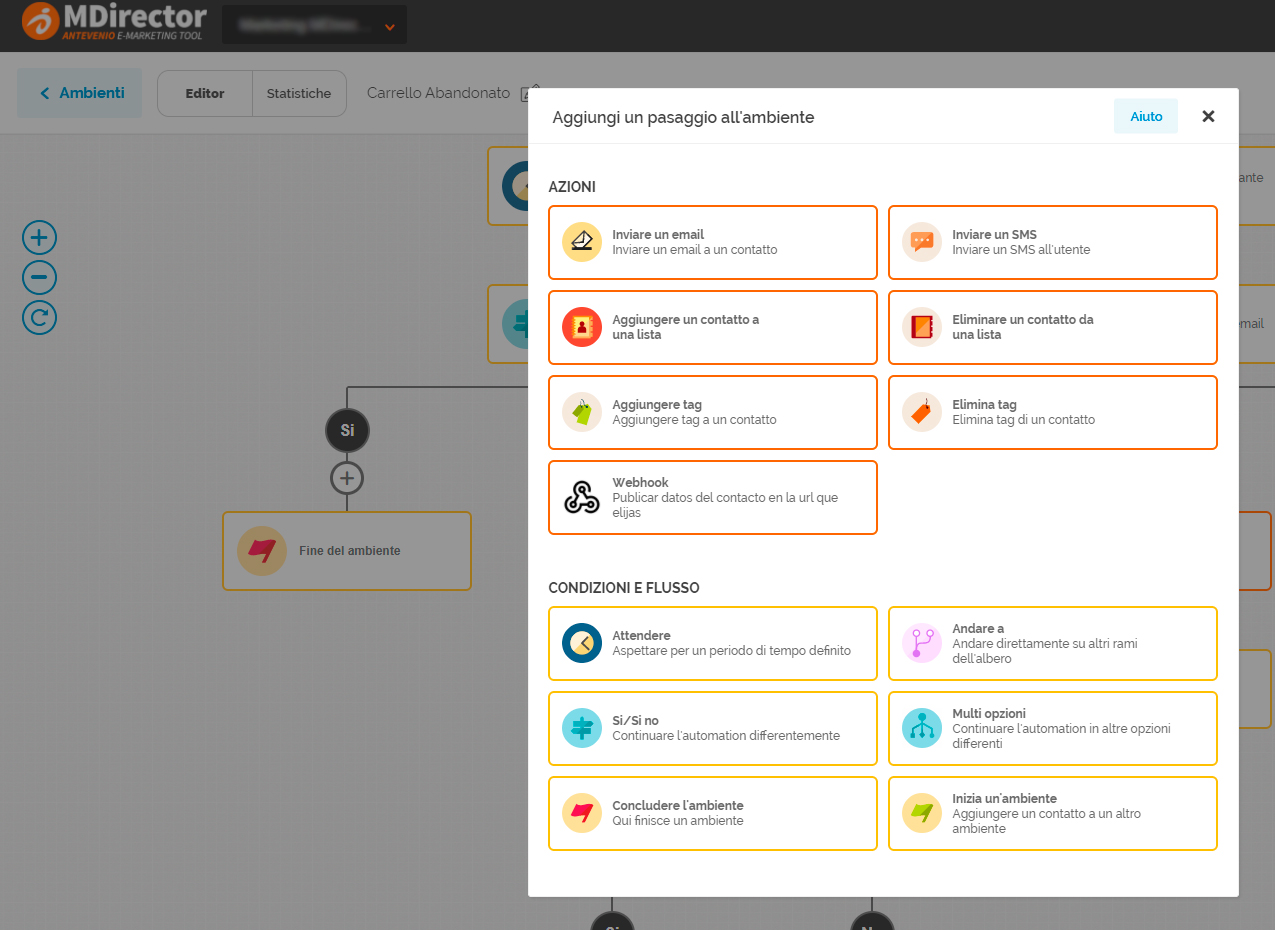1275x930 pixels.
Task: Choose the Multi opzioni hierarchy icon
Action: 921,728
